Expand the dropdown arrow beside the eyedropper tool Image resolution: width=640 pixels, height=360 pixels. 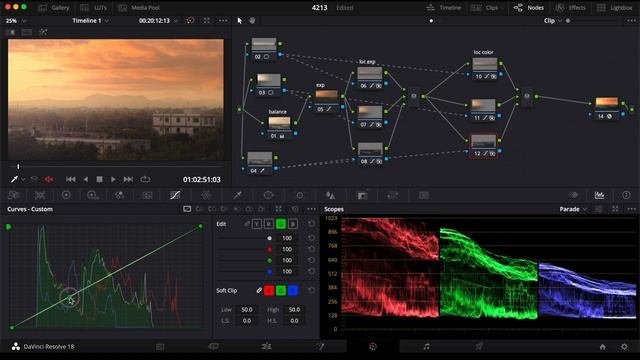pos(23,179)
